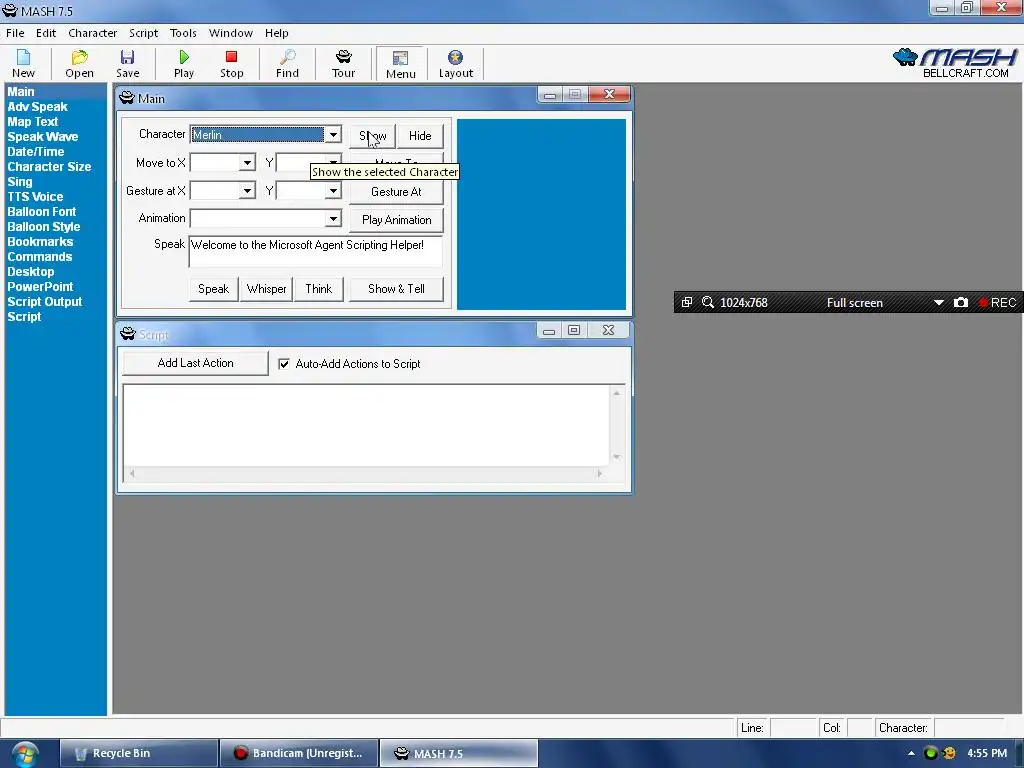Select Balloon Style in sidebar

pos(43,227)
